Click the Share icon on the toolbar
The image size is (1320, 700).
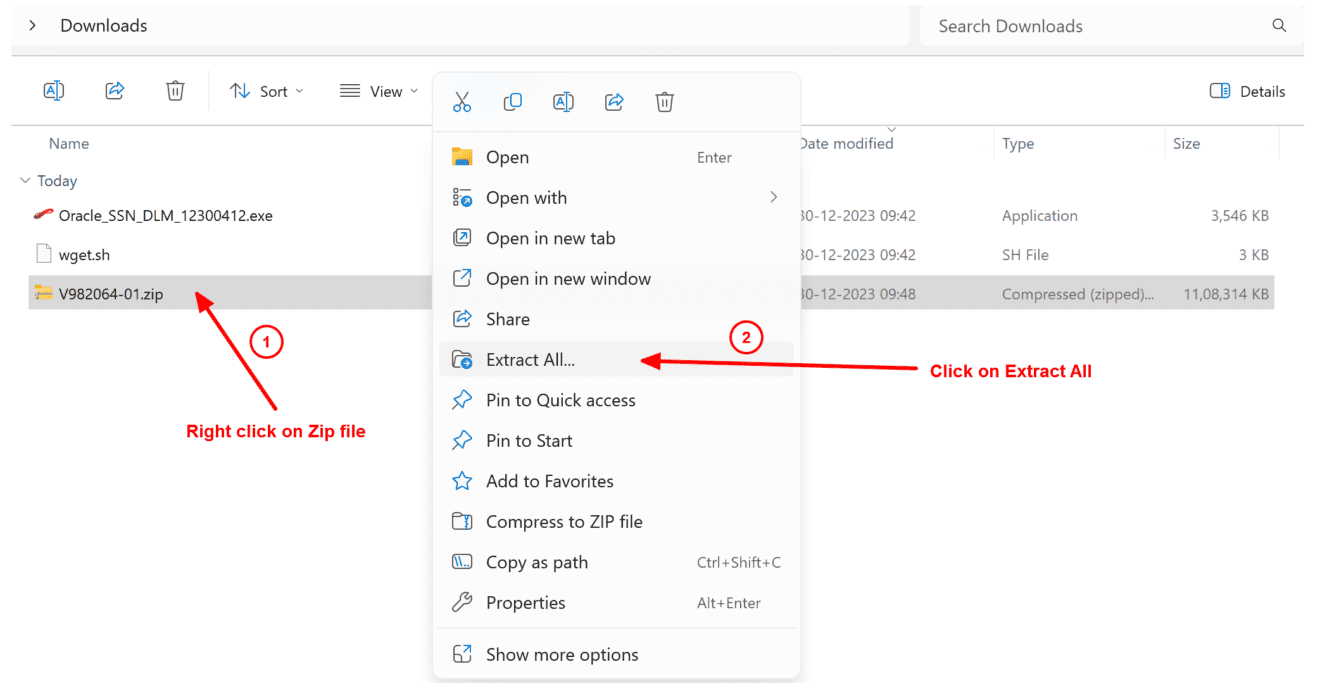[114, 90]
